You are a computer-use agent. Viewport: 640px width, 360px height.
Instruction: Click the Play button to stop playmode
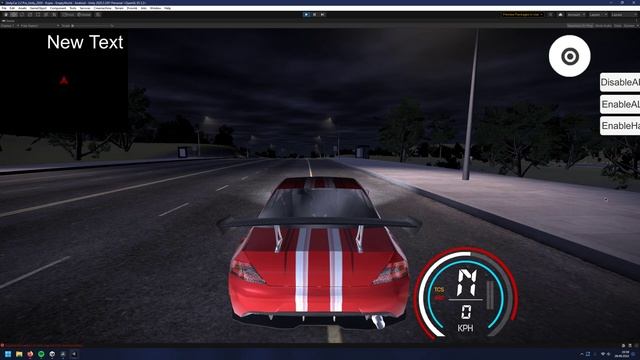tap(307, 15)
